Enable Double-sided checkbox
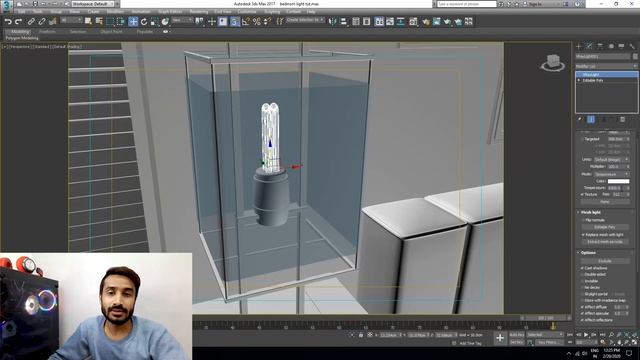 [x=582, y=275]
